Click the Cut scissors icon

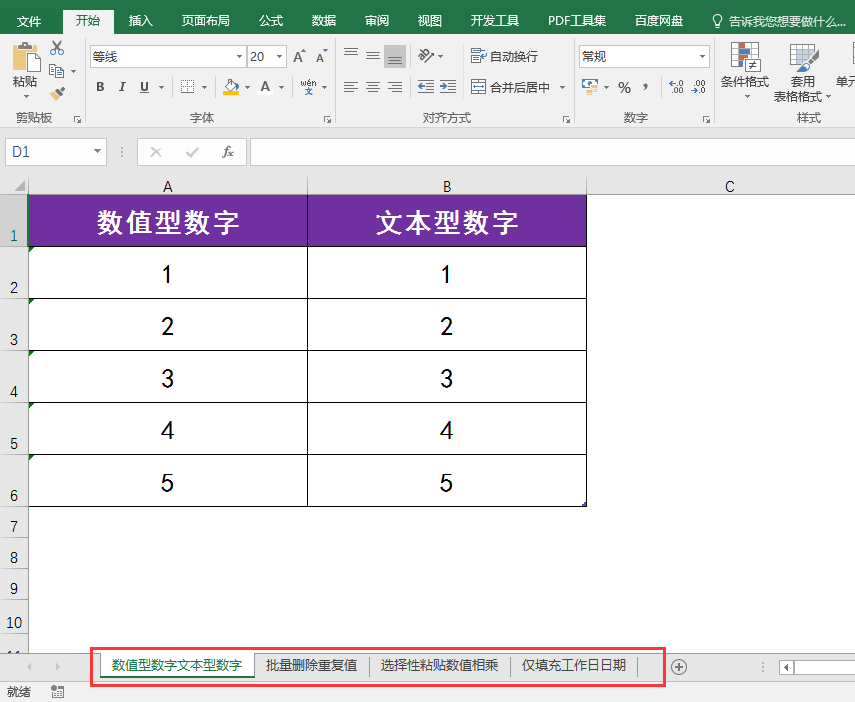pyautogui.click(x=57, y=48)
